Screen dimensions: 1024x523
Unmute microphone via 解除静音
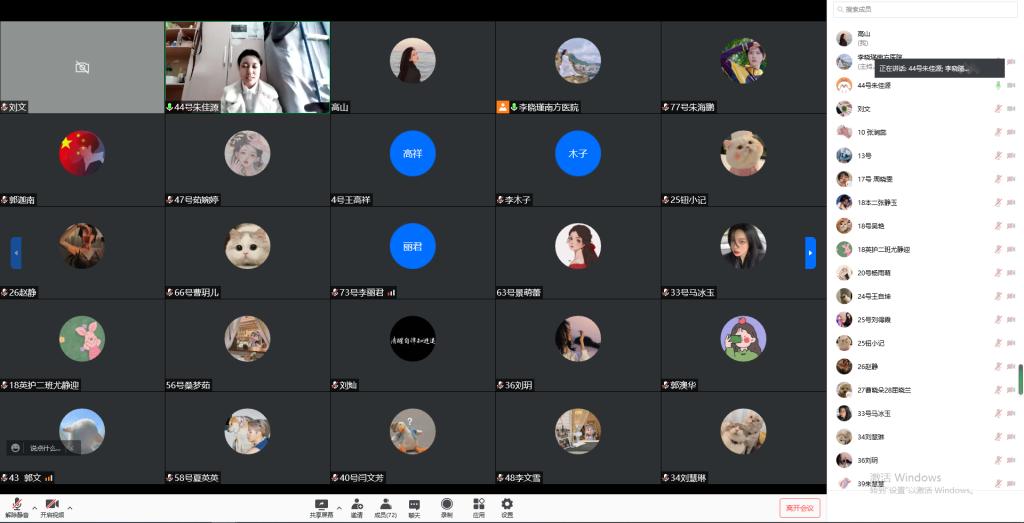coord(16,506)
